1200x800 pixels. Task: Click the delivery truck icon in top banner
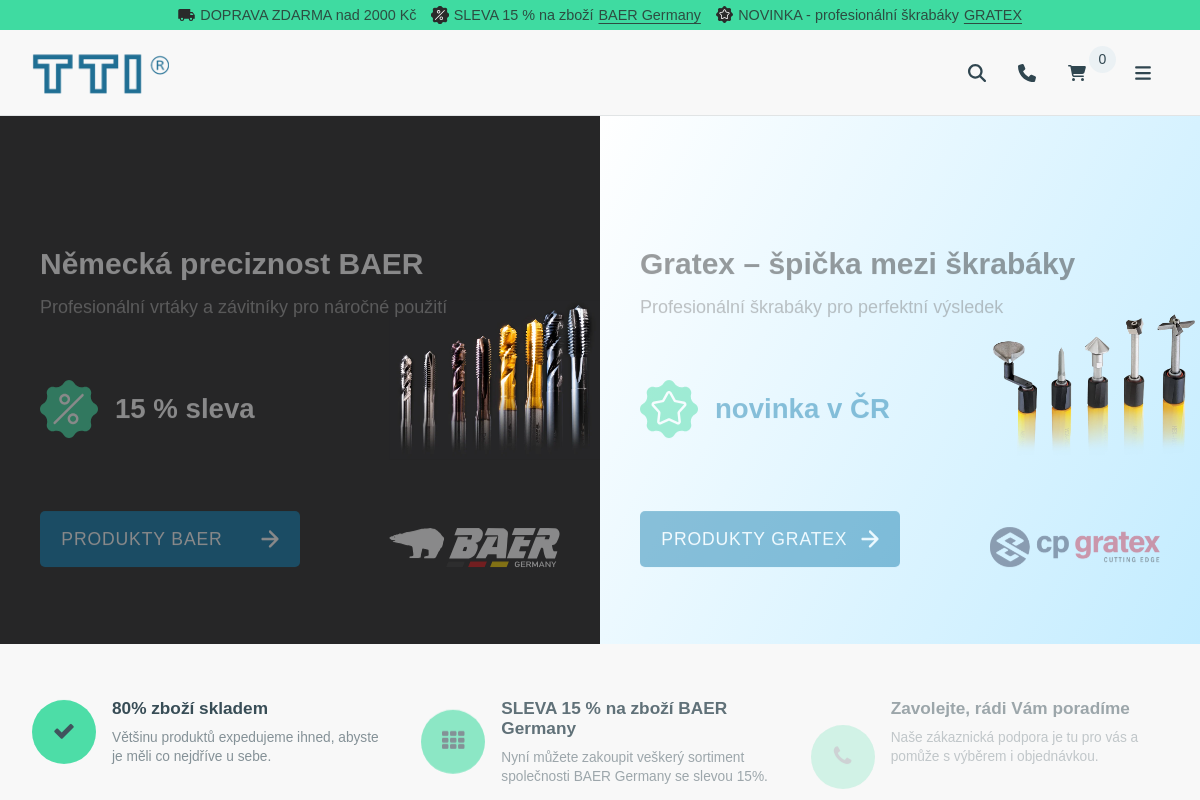[x=186, y=15]
